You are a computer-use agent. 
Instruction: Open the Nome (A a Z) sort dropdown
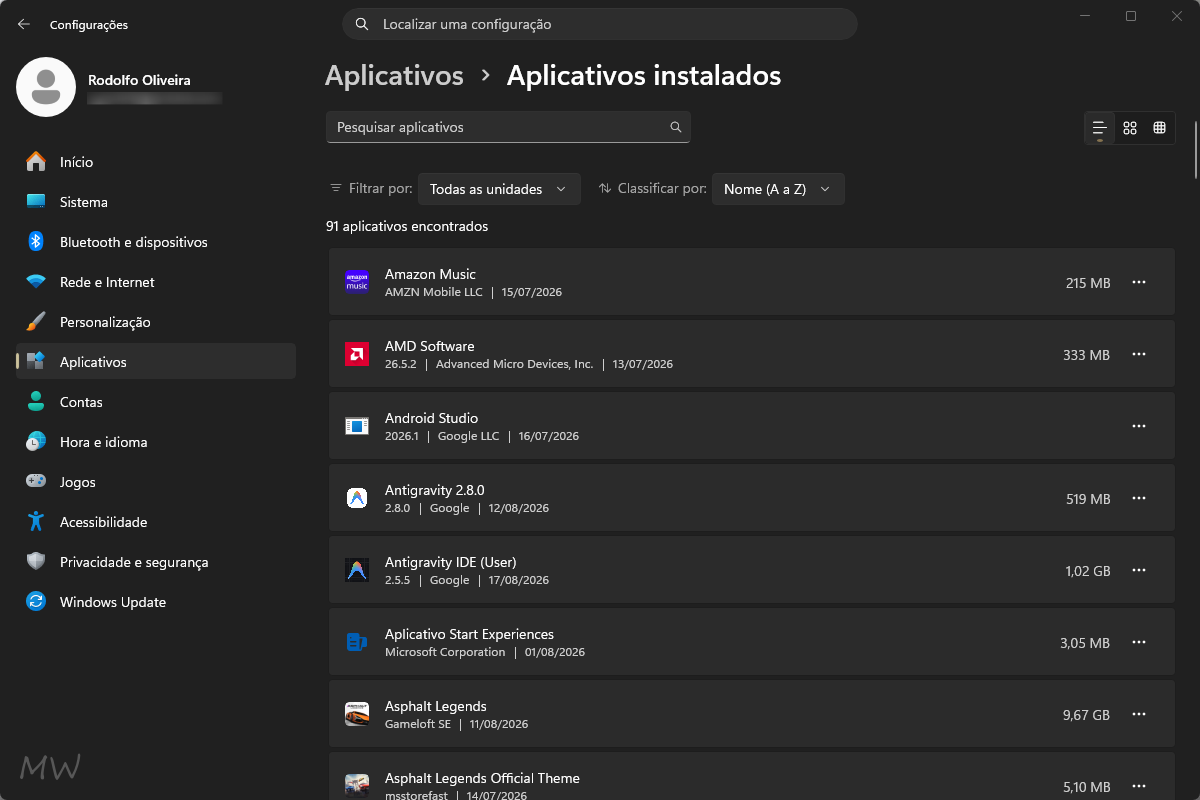click(778, 189)
